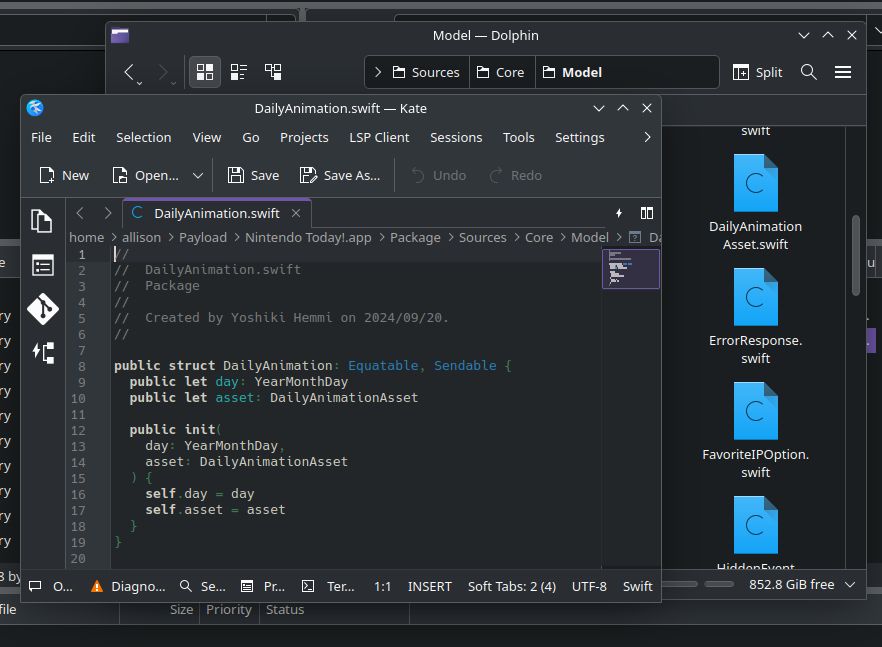
Task: Open the Selection menu
Action: [143, 138]
